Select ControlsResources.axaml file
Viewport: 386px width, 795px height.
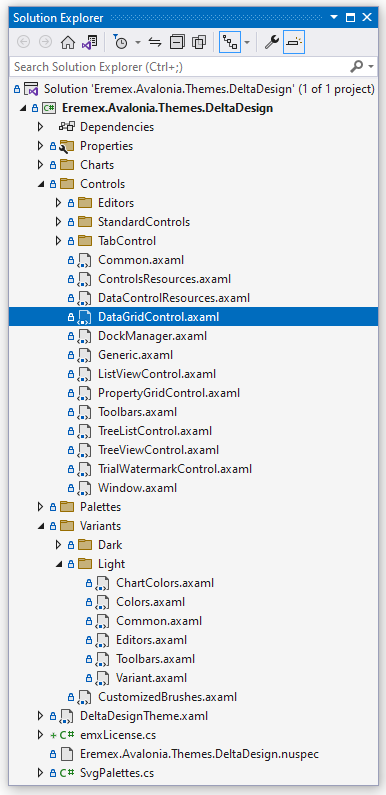(x=165, y=279)
